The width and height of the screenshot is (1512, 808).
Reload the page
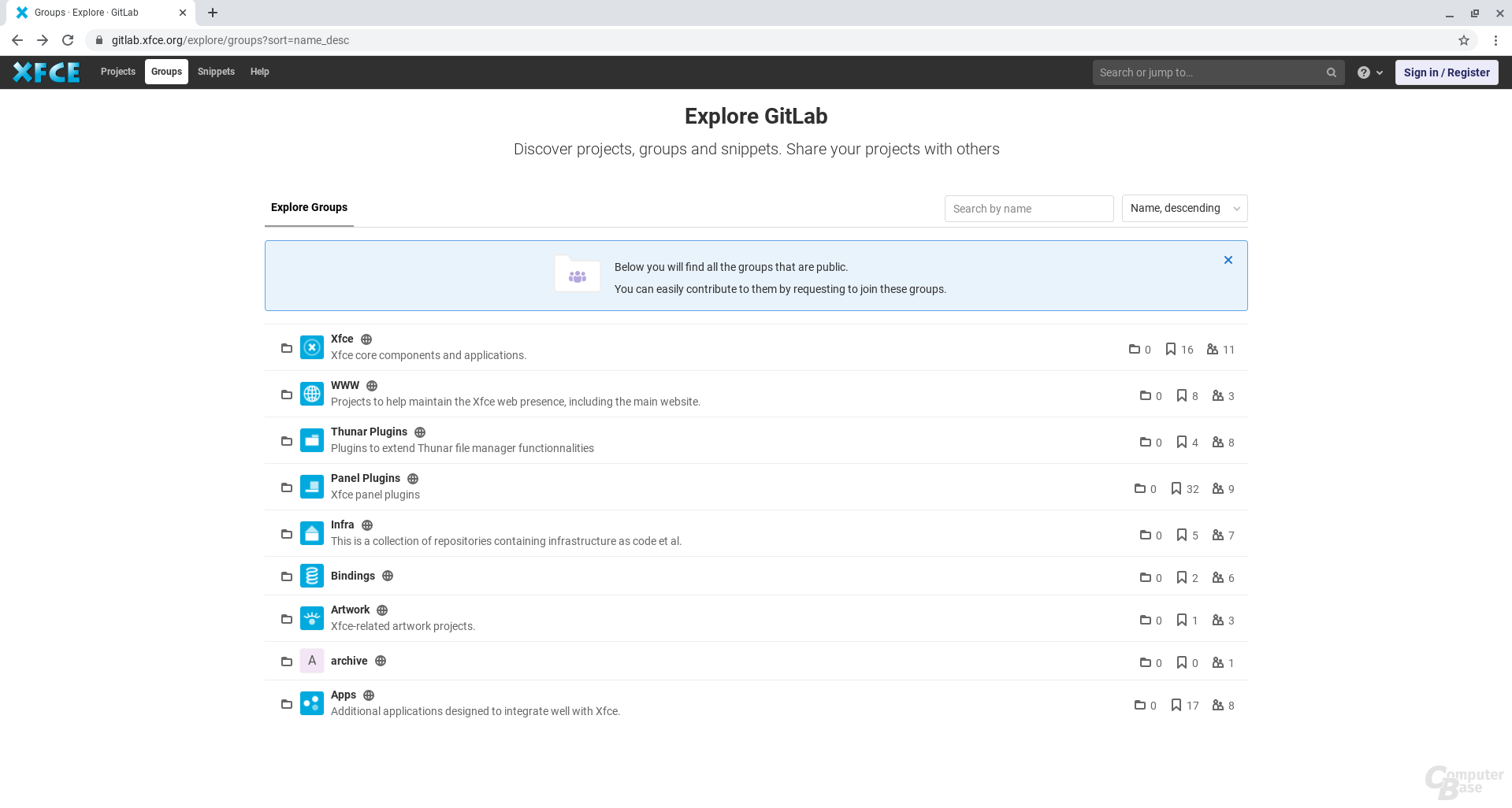pos(68,40)
